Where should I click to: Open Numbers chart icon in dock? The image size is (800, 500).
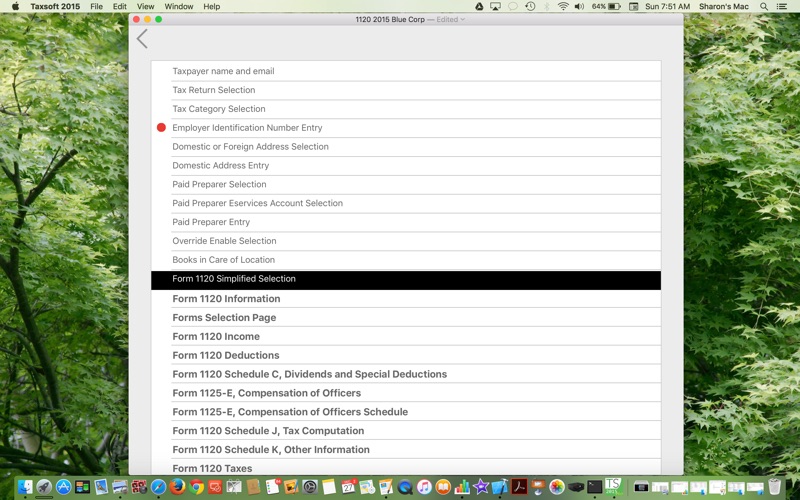click(x=462, y=486)
